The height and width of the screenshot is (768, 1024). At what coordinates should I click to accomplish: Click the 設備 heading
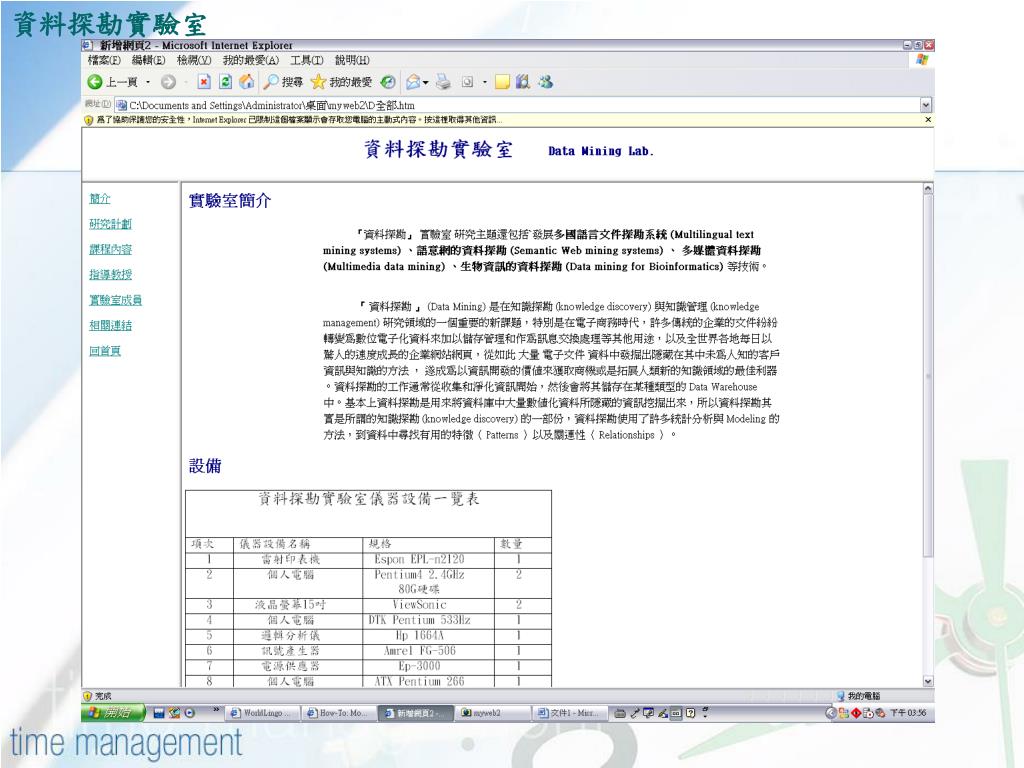[205, 466]
